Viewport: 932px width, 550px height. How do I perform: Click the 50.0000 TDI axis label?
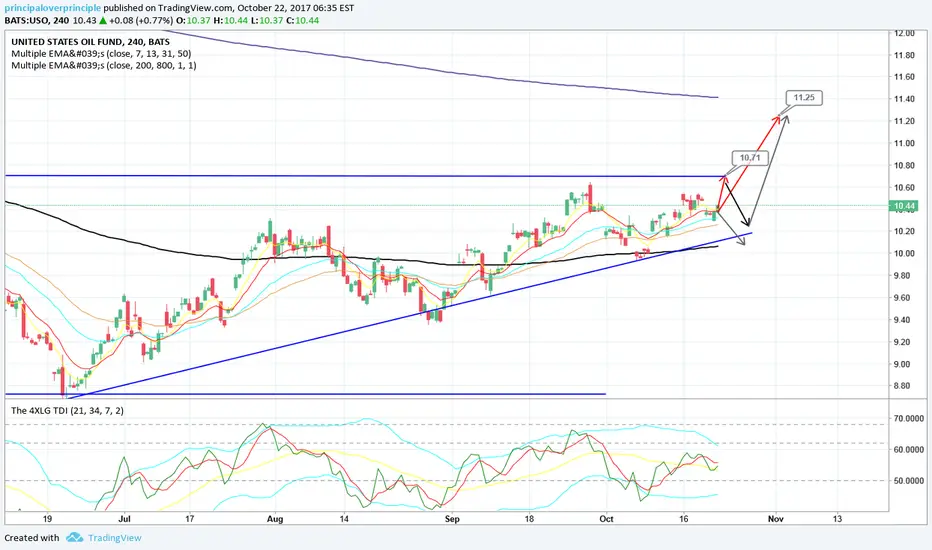tap(909, 480)
